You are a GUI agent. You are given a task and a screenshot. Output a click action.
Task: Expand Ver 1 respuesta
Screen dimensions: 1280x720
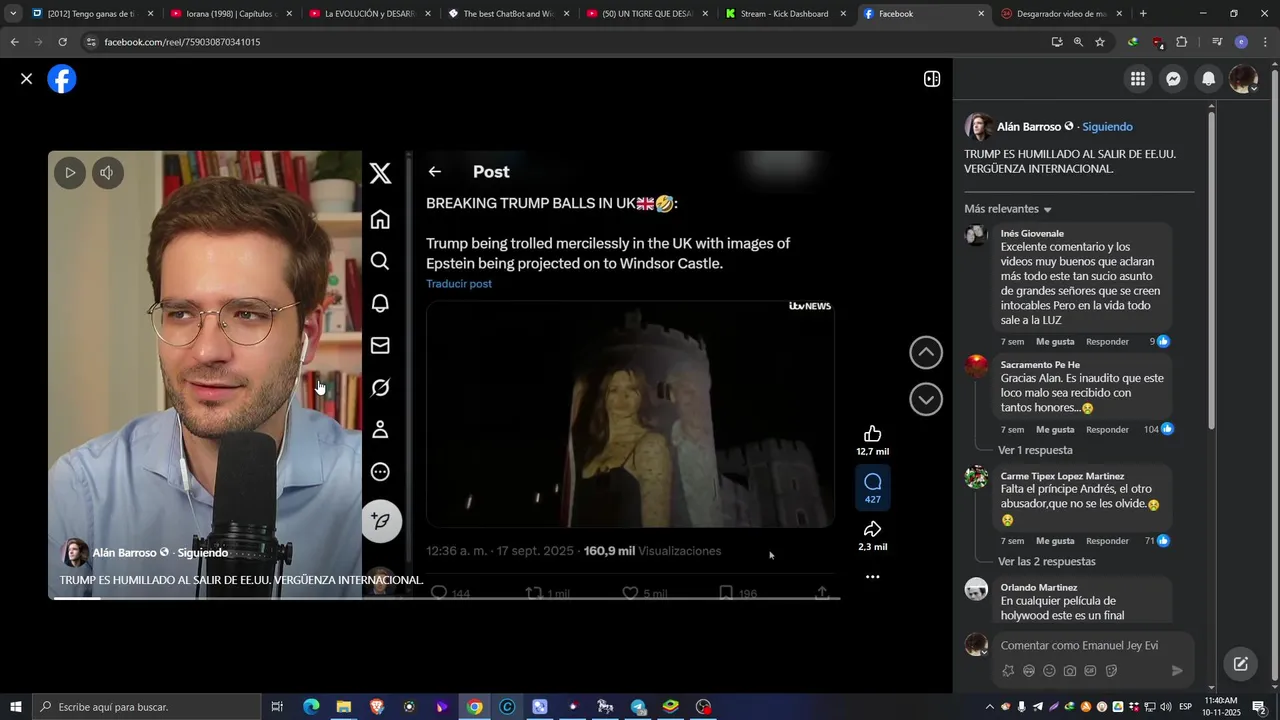(1035, 451)
